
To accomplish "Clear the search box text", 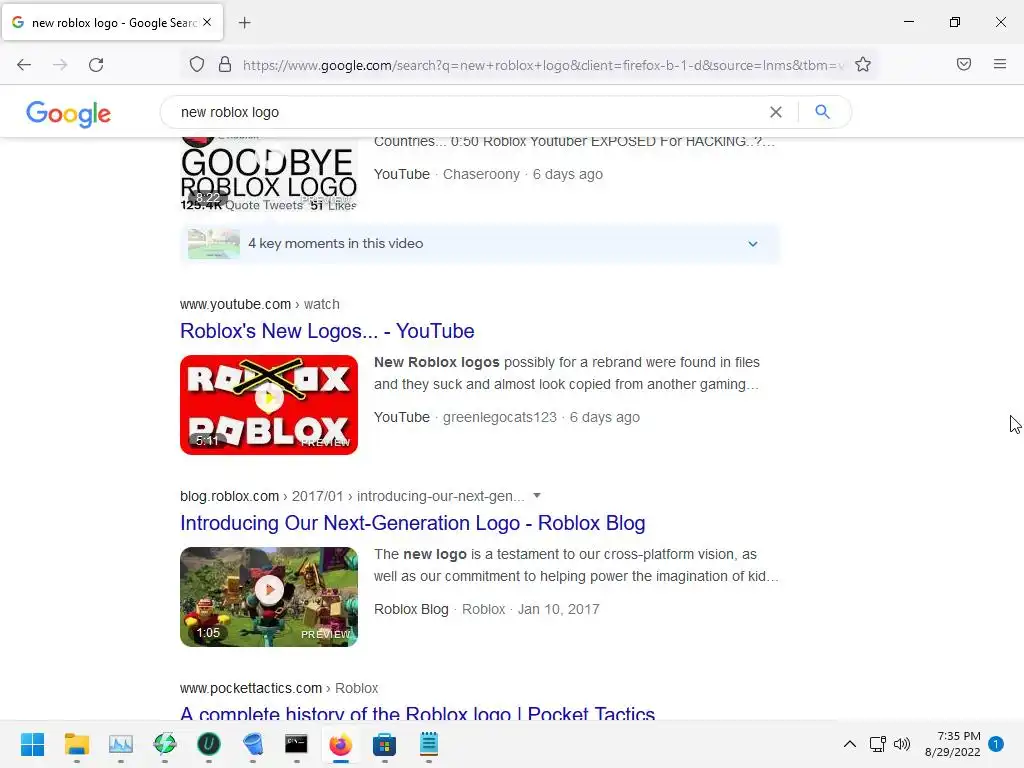I will pyautogui.click(x=776, y=112).
